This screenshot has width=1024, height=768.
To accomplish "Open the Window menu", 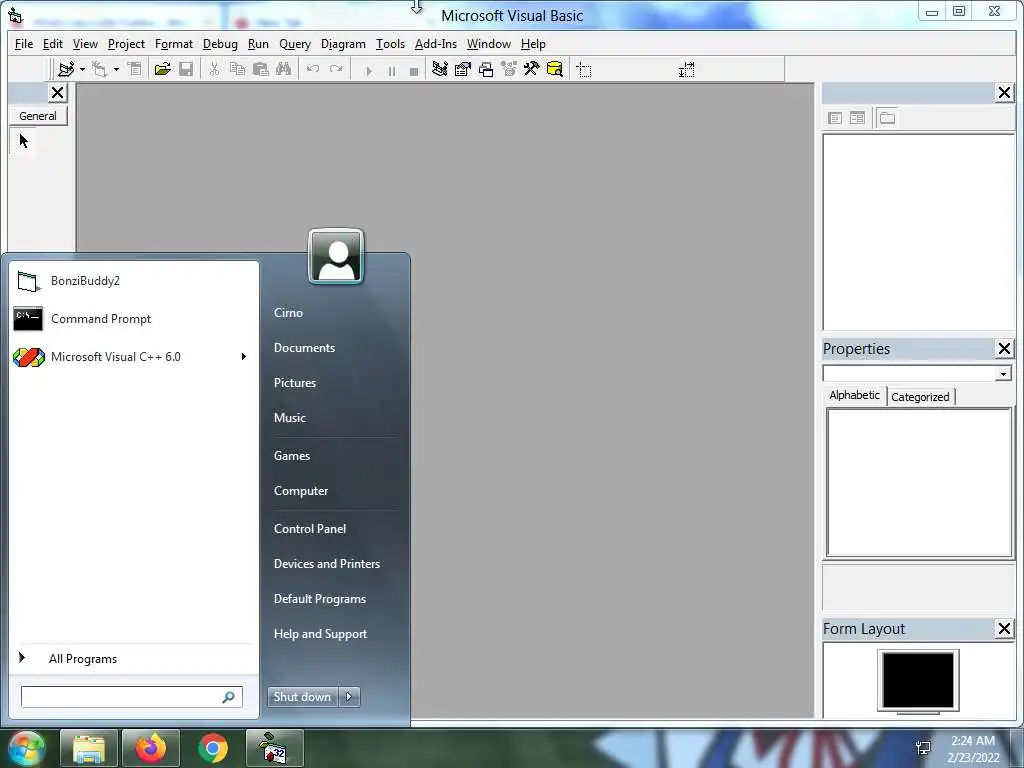I will tap(488, 44).
